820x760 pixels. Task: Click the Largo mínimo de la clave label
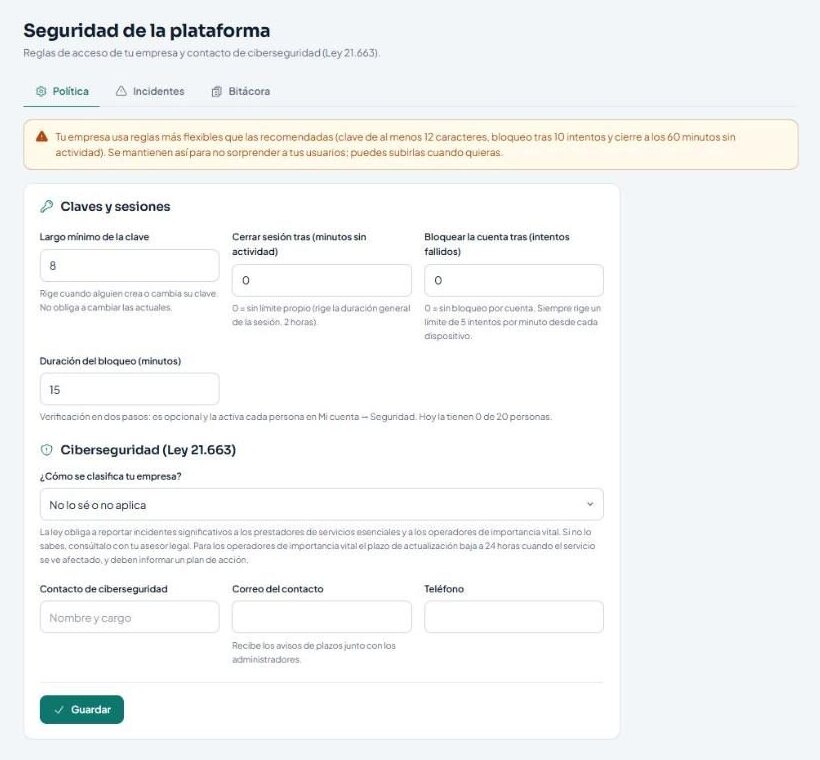point(94,237)
